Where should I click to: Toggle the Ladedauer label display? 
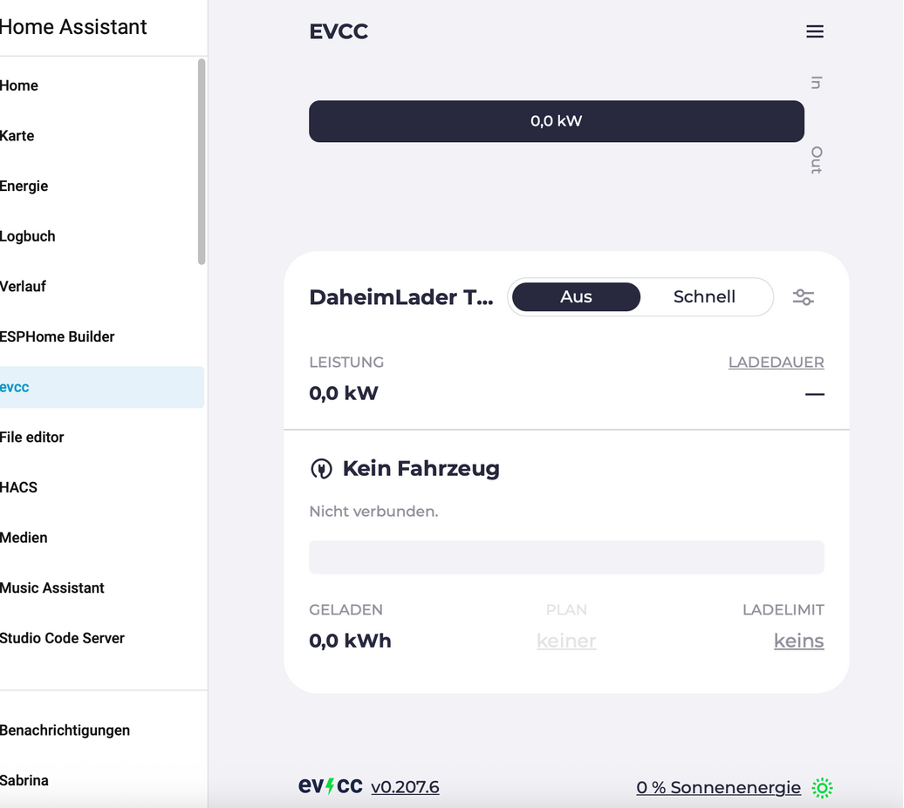pyautogui.click(x=776, y=362)
